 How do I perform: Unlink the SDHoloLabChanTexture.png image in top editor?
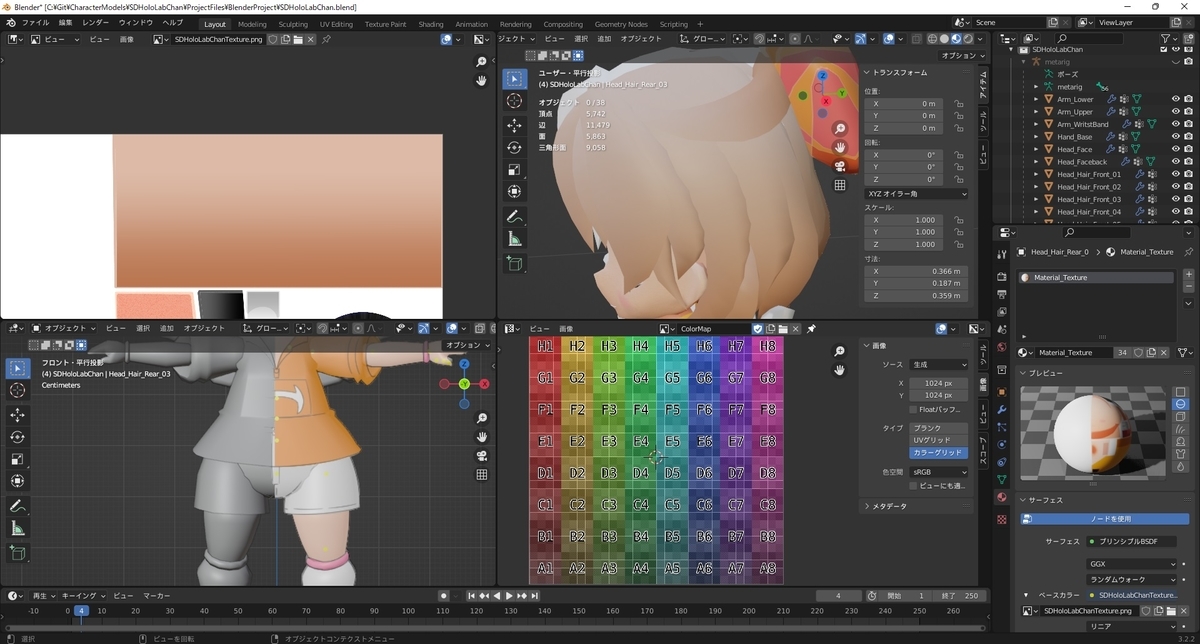tap(310, 39)
